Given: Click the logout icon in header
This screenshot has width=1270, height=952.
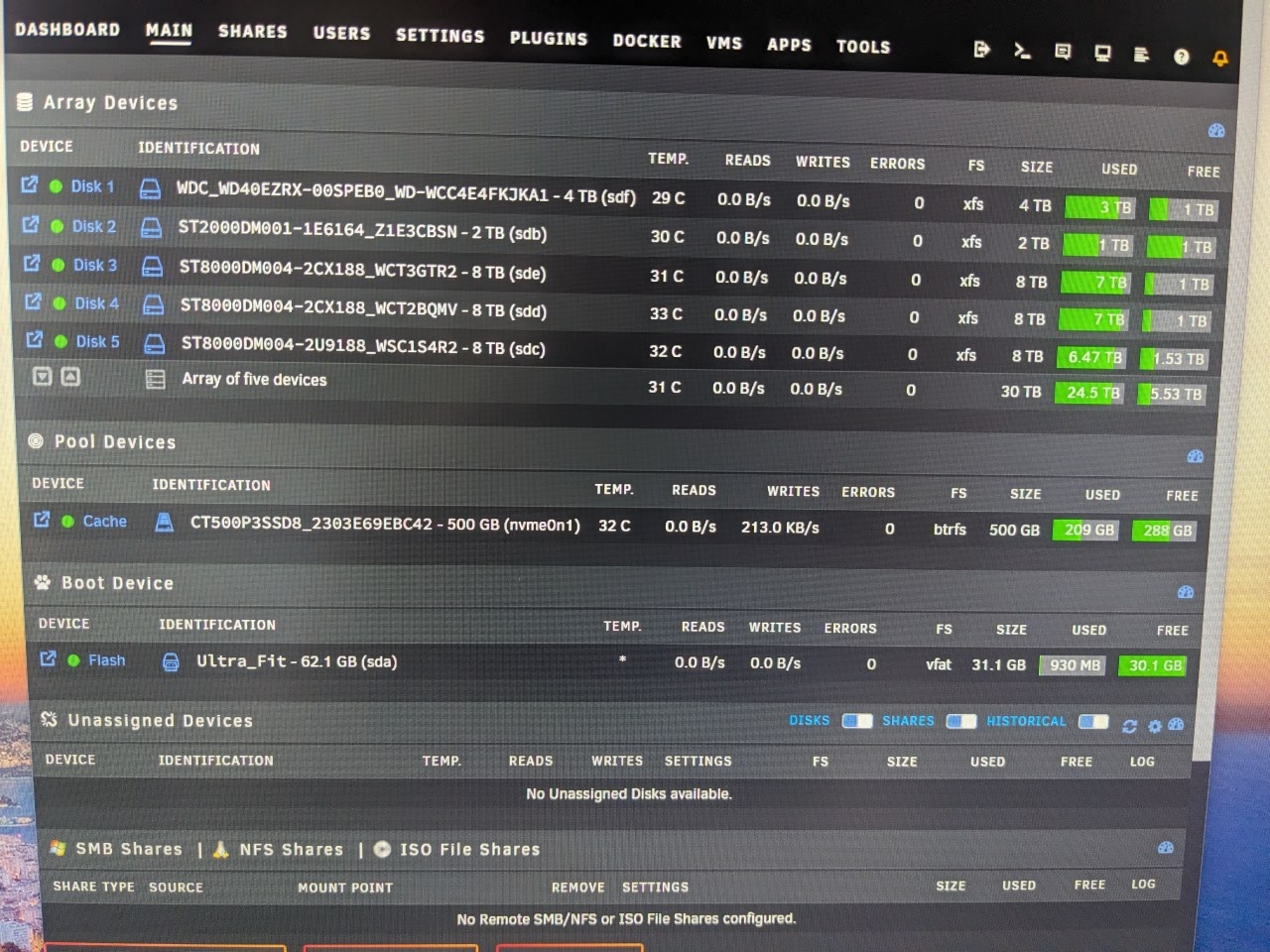Looking at the screenshot, I should pyautogui.click(x=981, y=49).
